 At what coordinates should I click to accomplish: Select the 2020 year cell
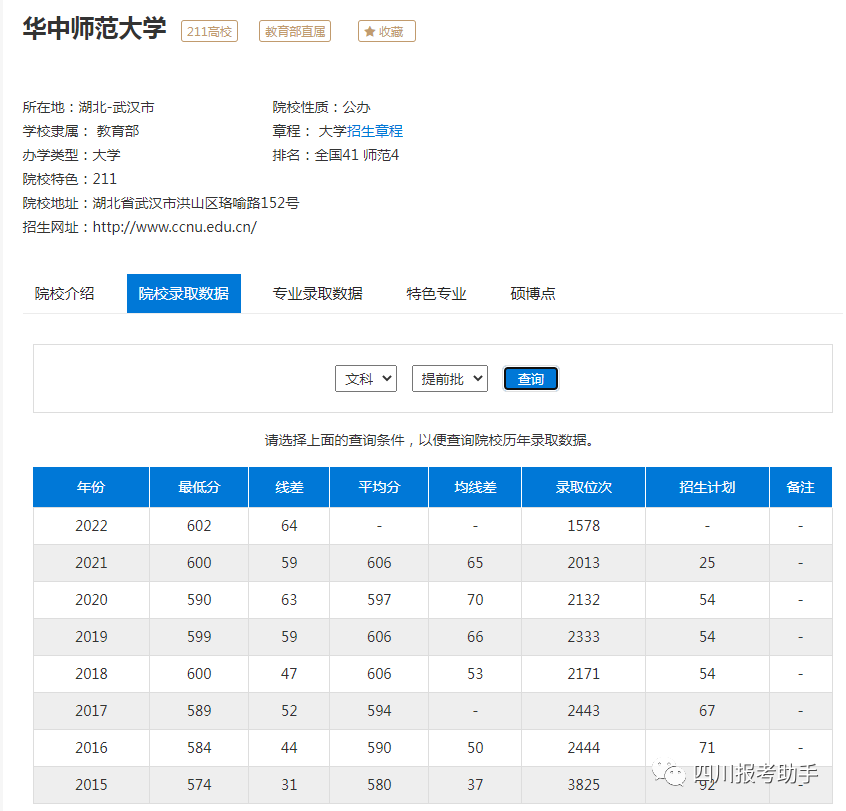coord(91,599)
